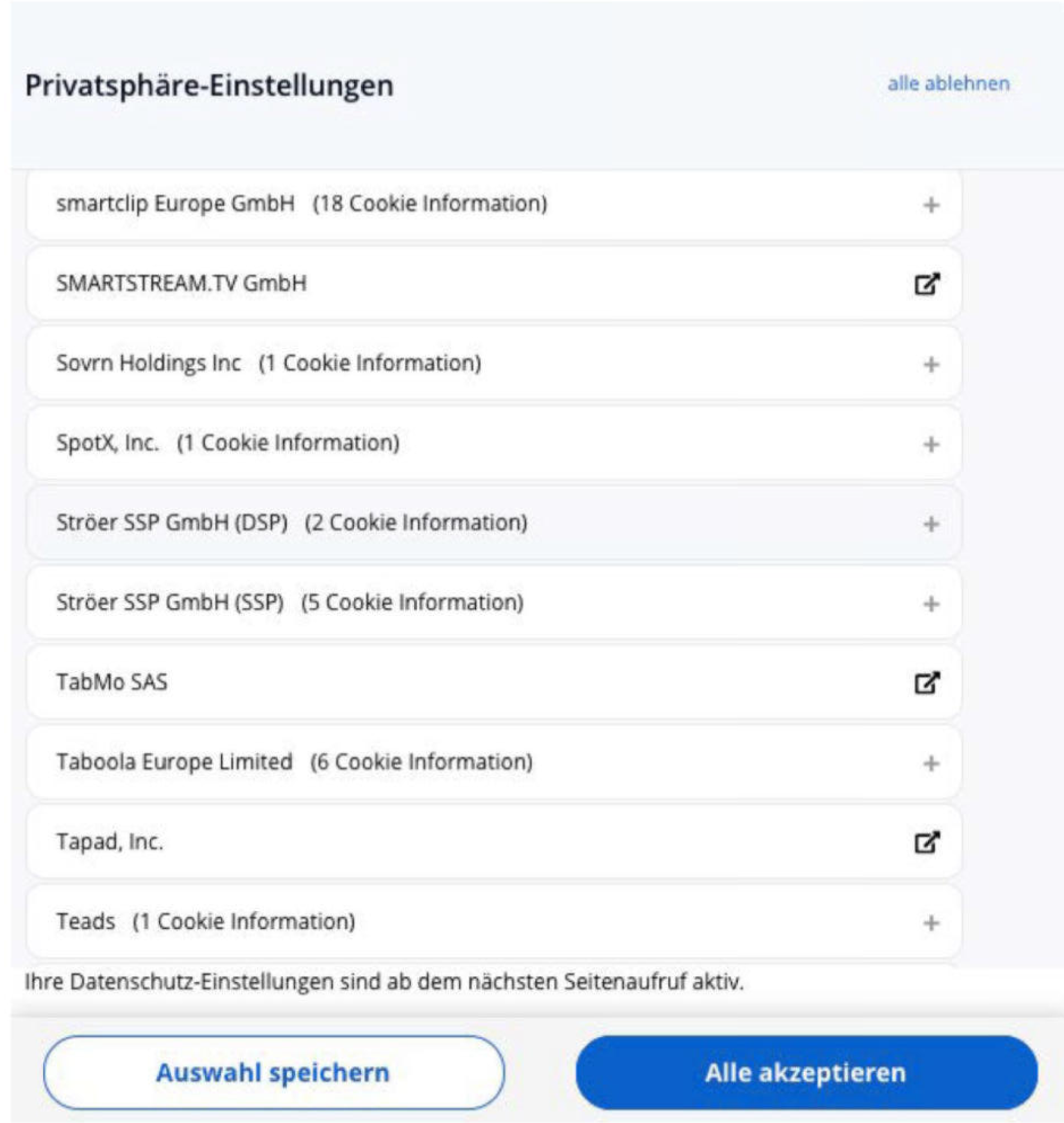This screenshot has width=1064, height=1123.
Task: Expand smartclip Europe GmbH cookie details
Action: point(931,205)
